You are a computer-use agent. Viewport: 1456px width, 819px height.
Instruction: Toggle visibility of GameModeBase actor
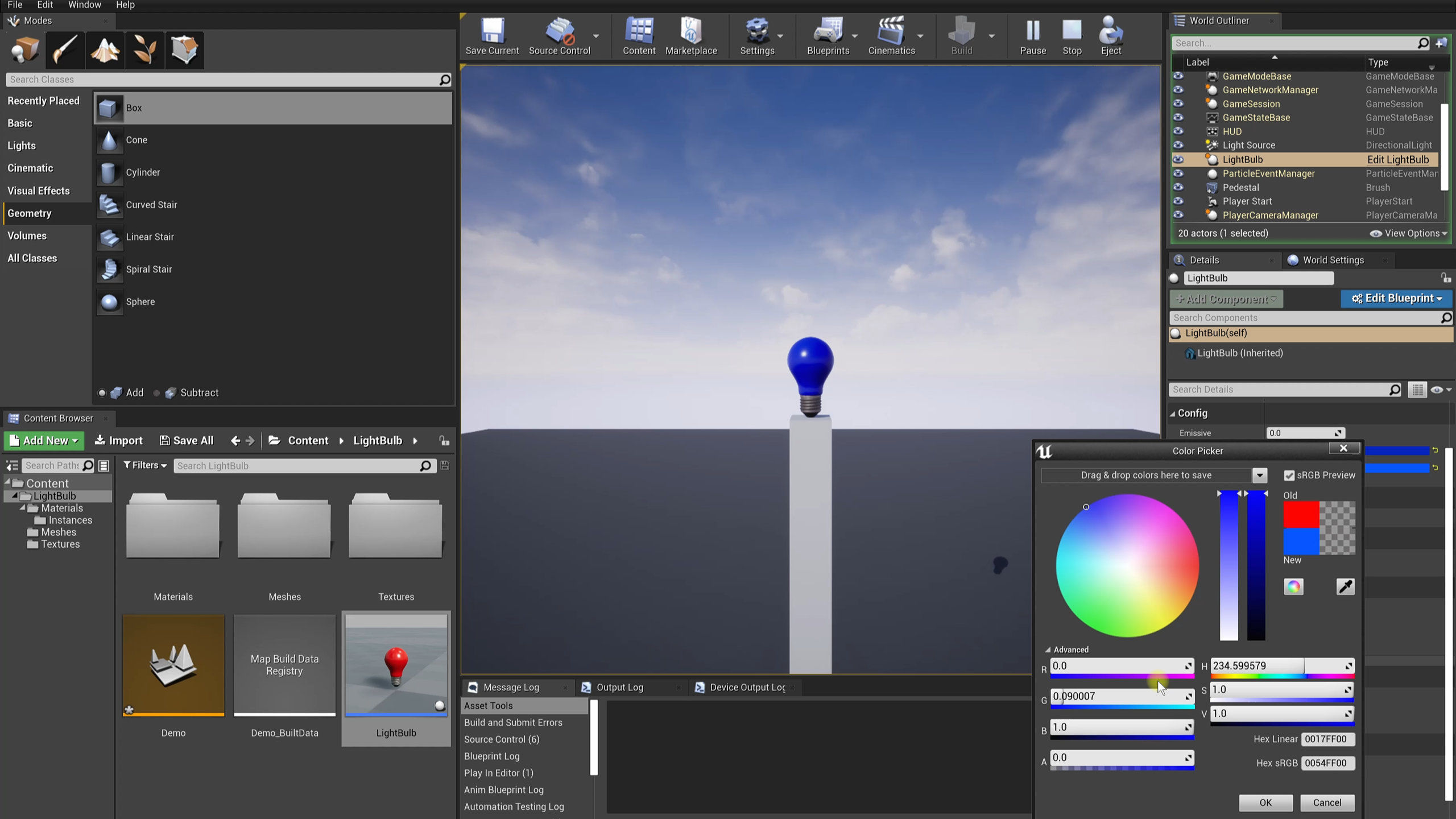tap(1178, 76)
